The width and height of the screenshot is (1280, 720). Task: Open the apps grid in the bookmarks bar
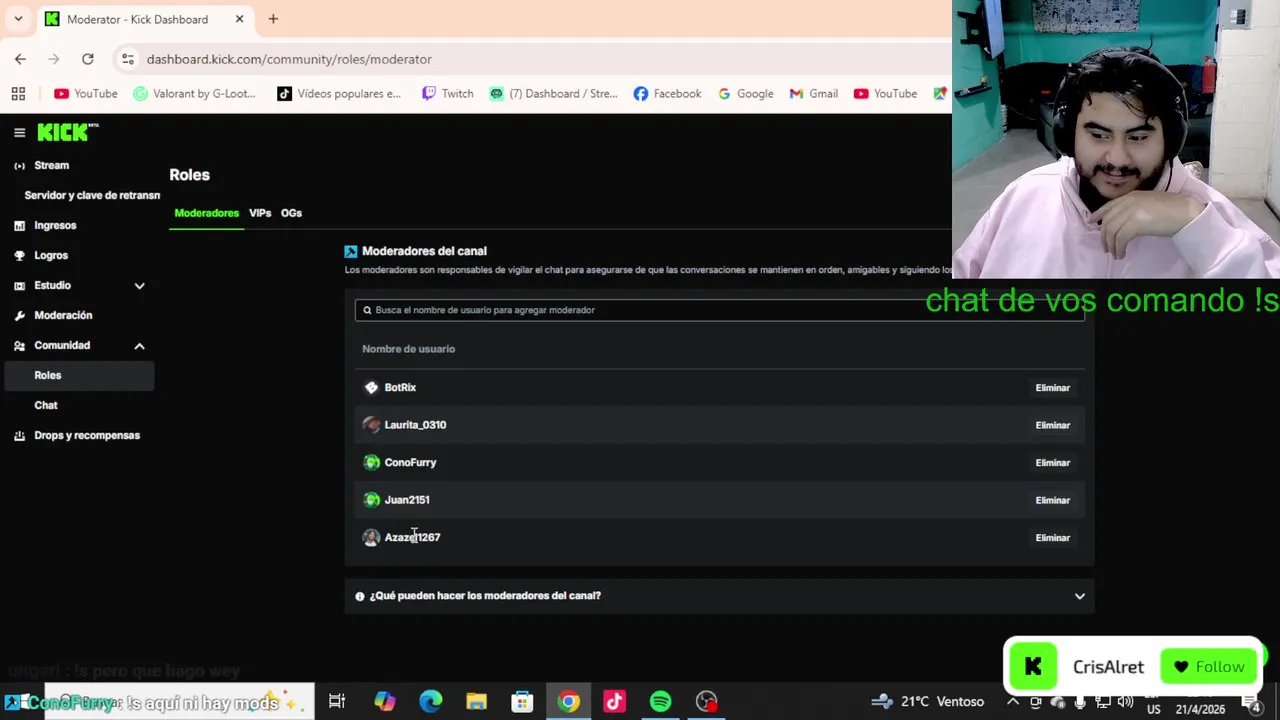18,93
